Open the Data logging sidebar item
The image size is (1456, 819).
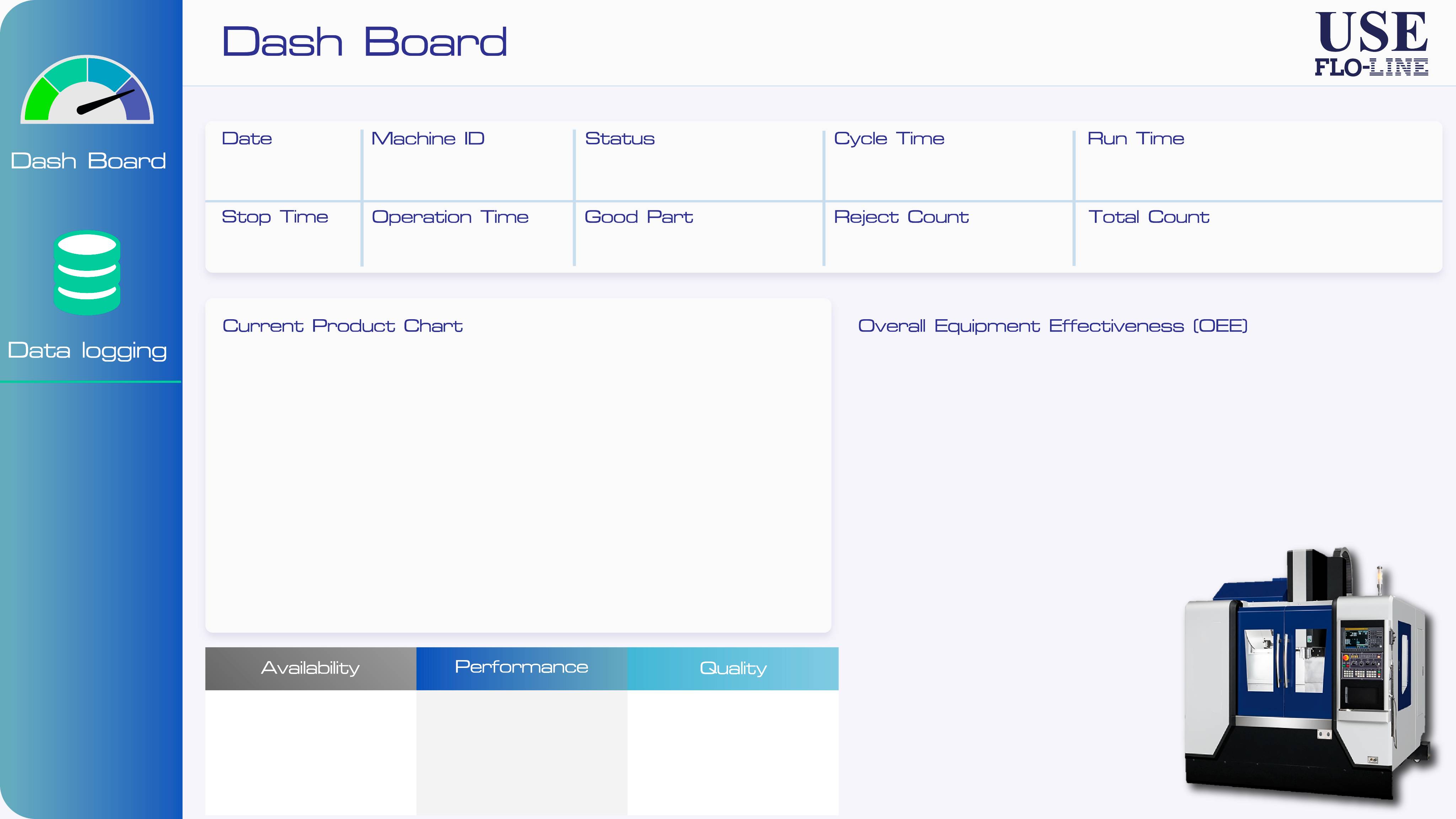(87, 350)
